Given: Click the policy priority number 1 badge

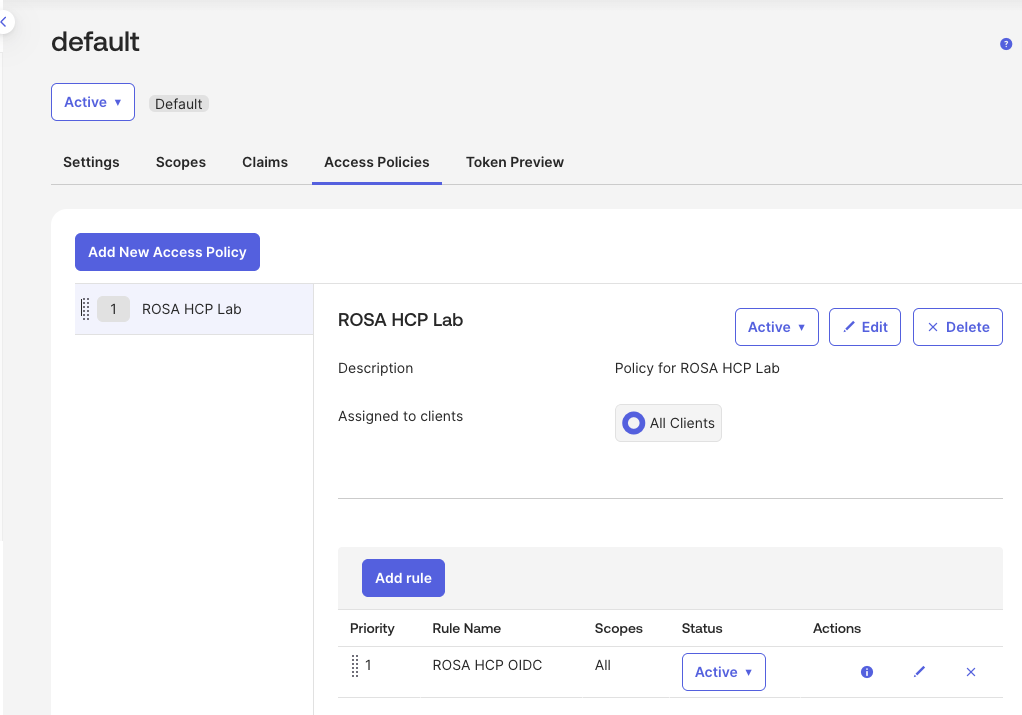Looking at the screenshot, I should point(113,309).
